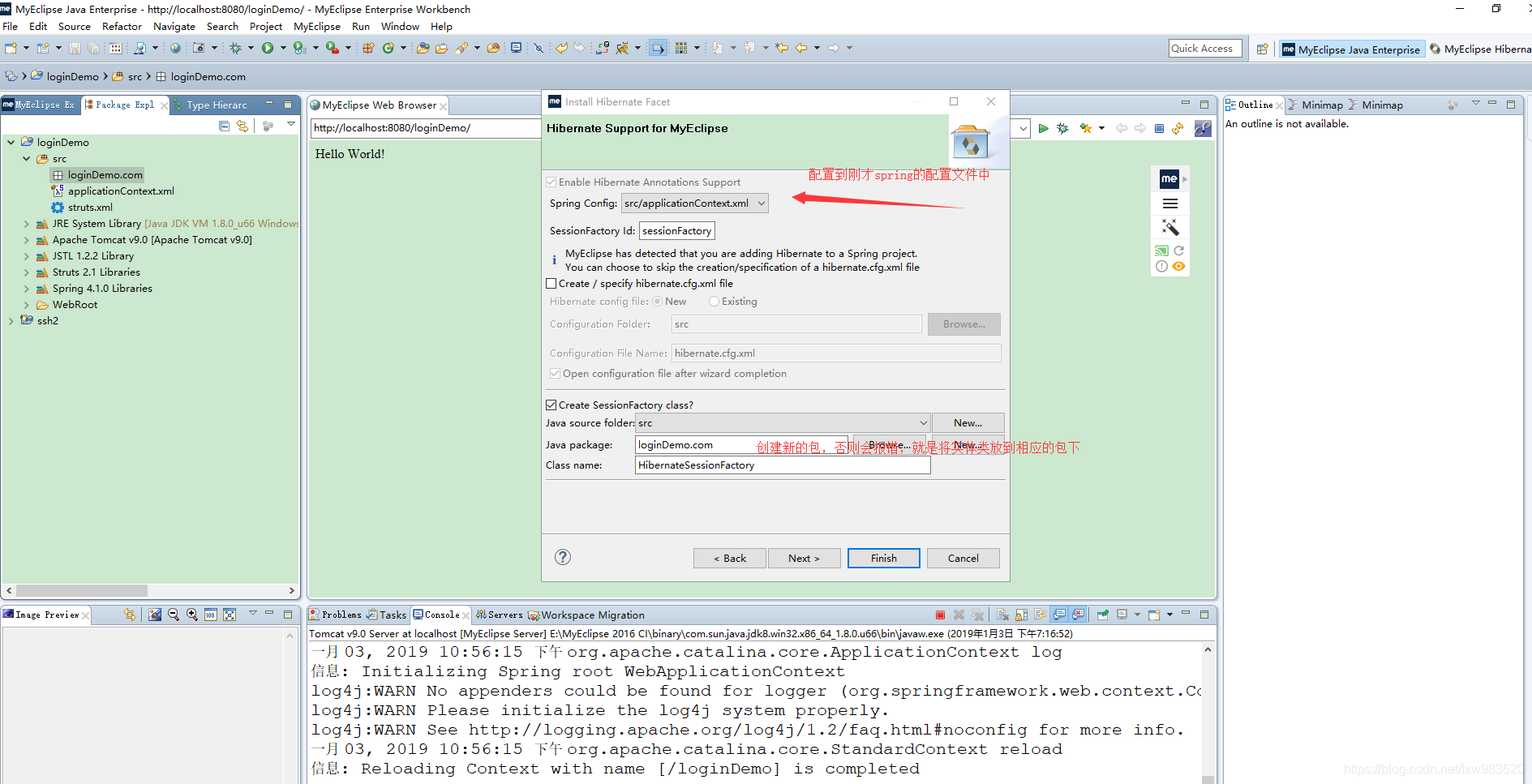Expand the JRE System Library node

click(x=27, y=224)
